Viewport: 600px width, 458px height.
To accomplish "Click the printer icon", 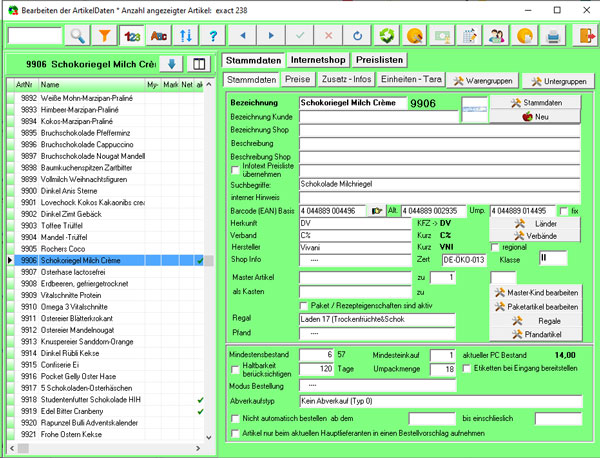I will (553, 36).
